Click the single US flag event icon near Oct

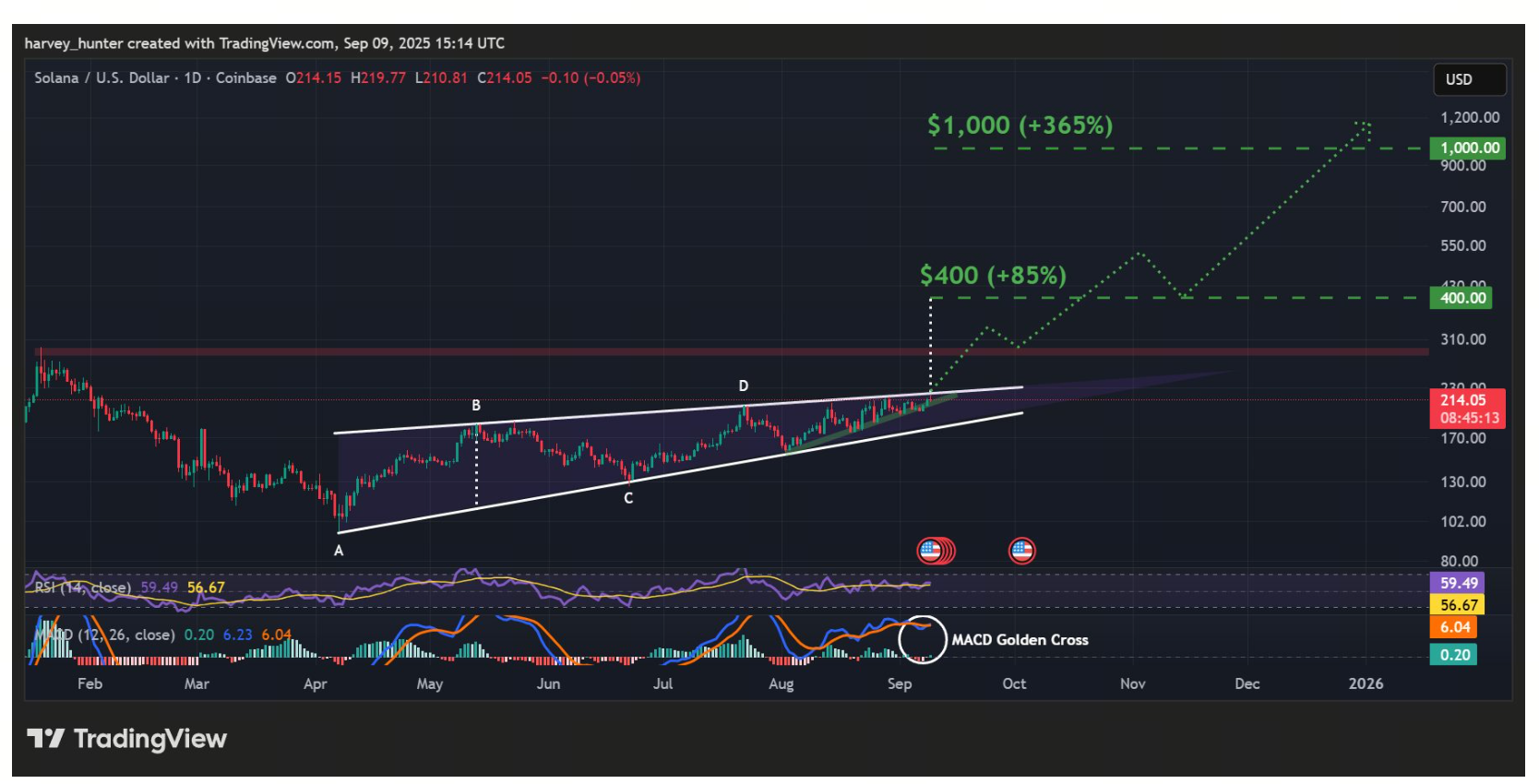[x=1021, y=552]
